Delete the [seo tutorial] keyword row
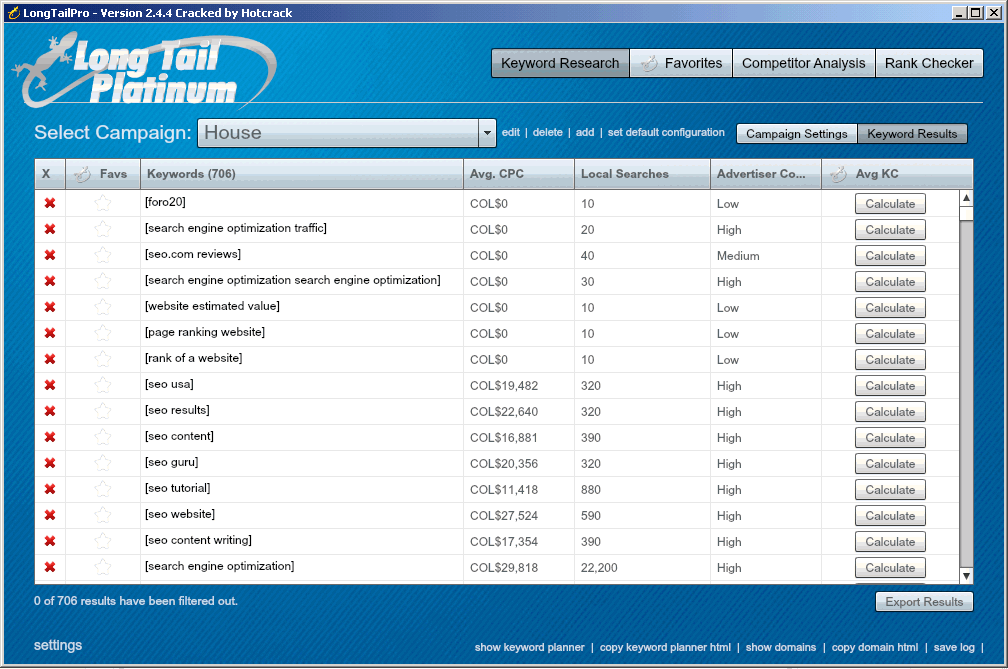Screen dimensions: 1008x669 point(50,489)
